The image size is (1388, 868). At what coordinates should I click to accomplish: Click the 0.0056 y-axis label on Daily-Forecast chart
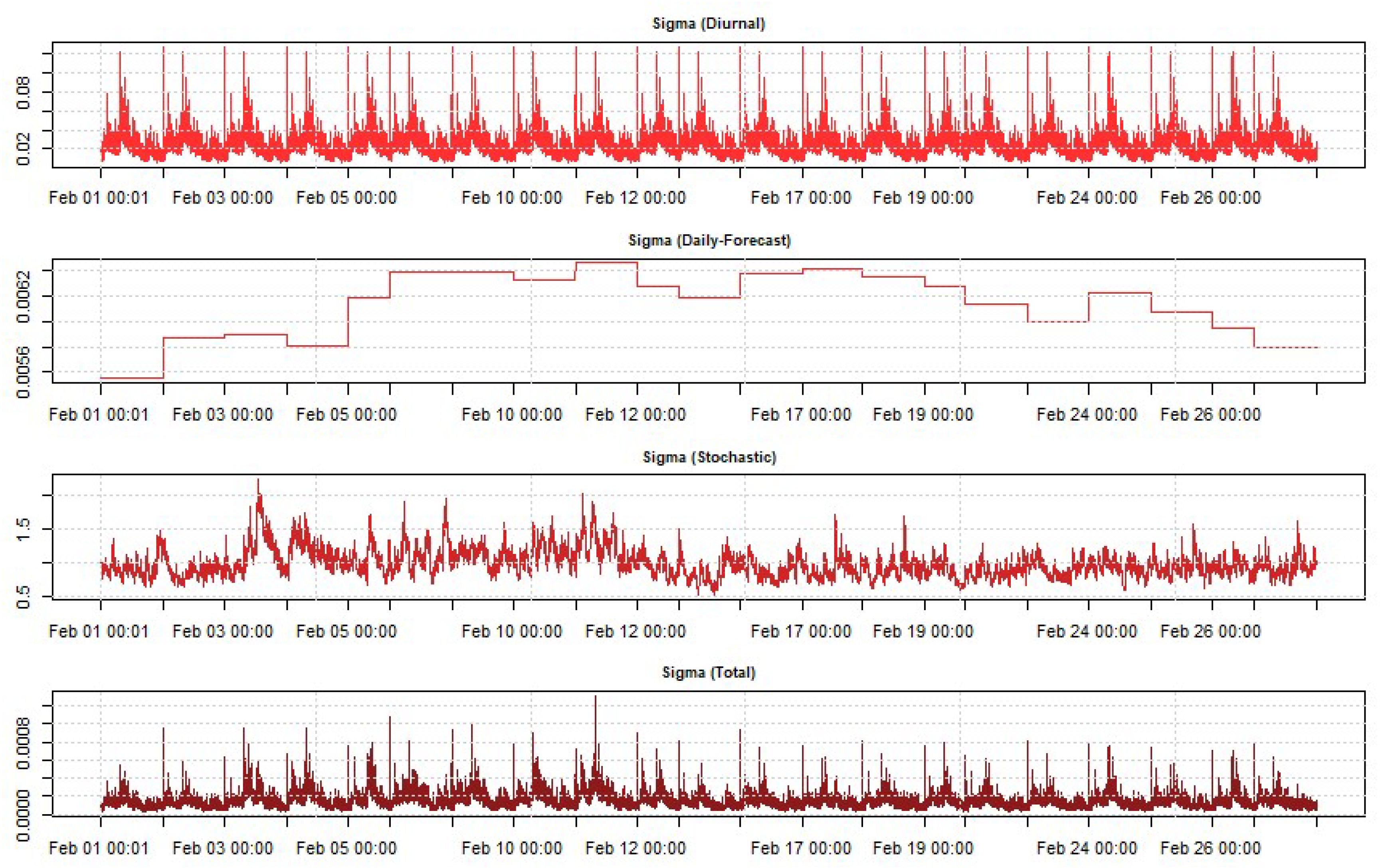23,372
